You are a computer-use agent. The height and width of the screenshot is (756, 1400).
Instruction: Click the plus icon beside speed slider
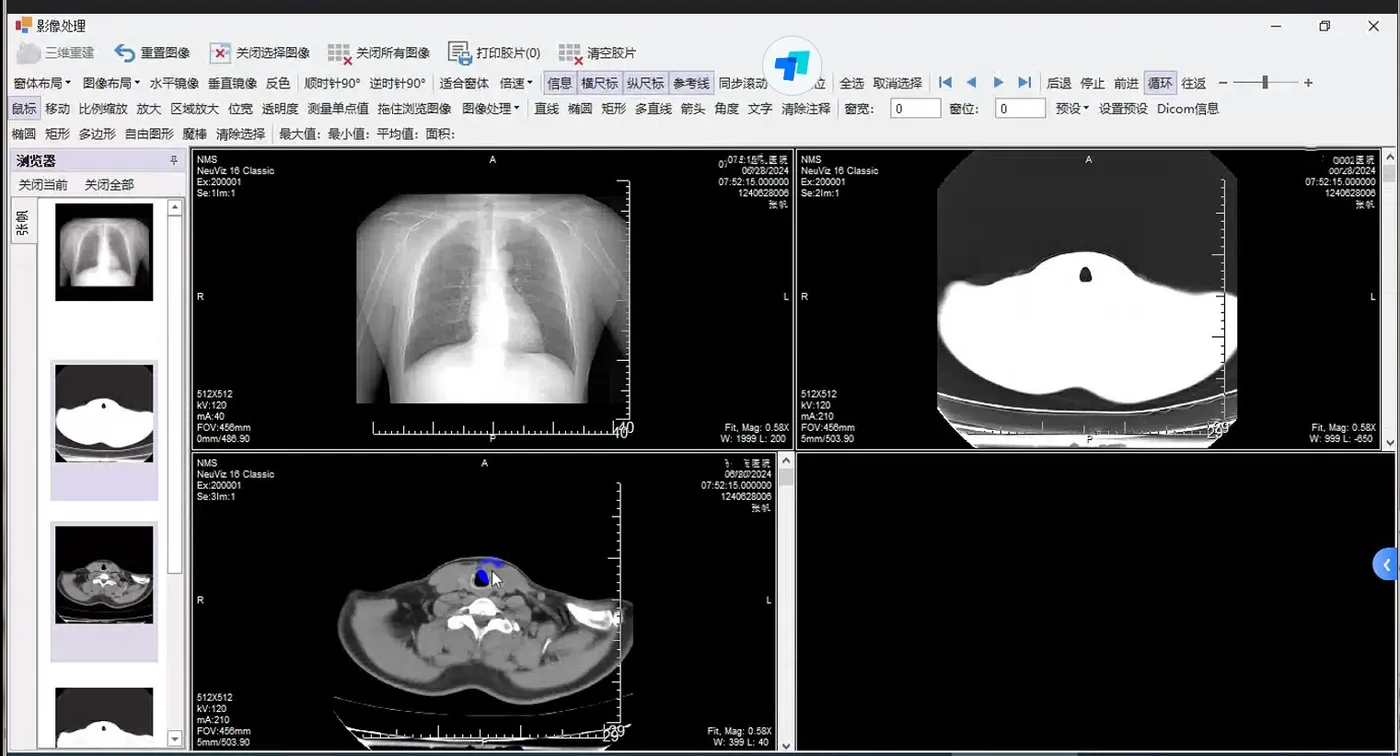1308,83
